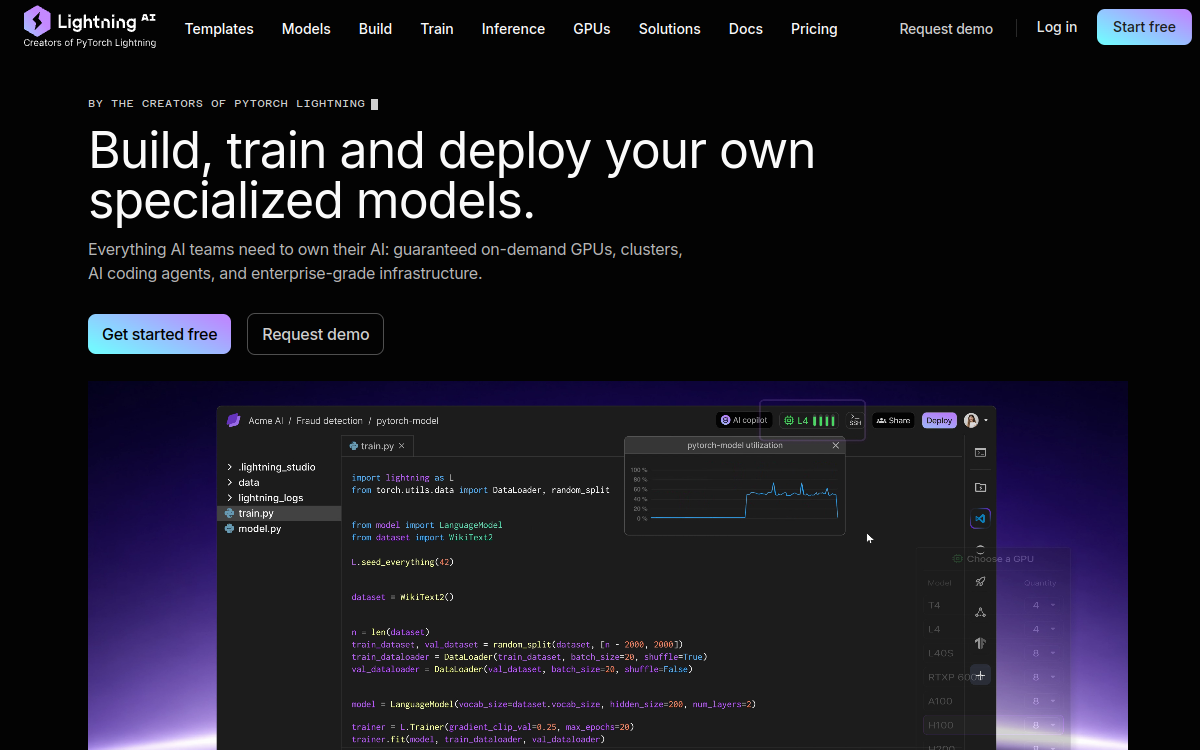This screenshot has height=750, width=1200.
Task: Click the user profile avatar
Action: pos(971,421)
